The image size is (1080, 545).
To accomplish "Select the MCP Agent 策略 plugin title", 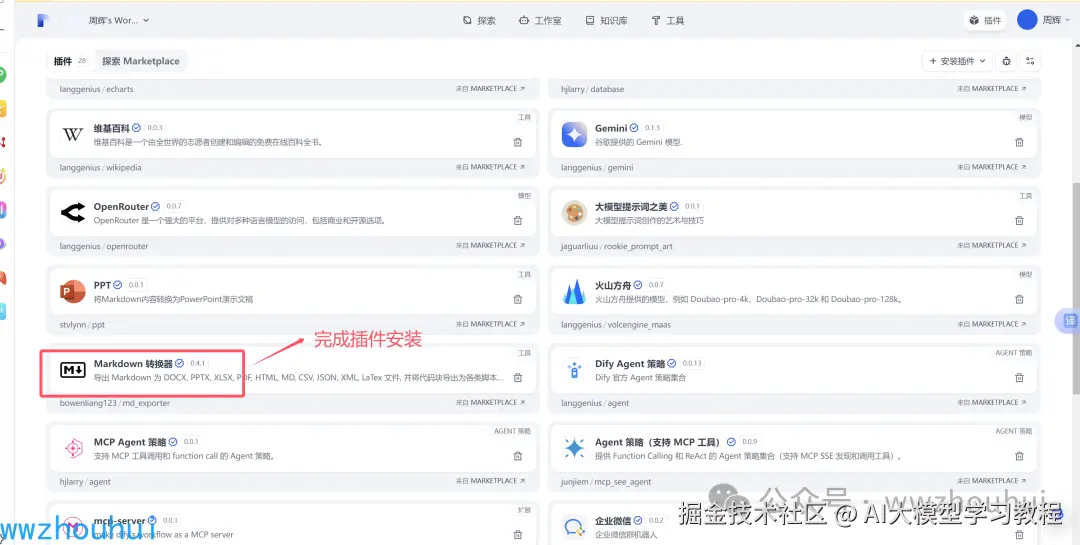I will point(130,442).
